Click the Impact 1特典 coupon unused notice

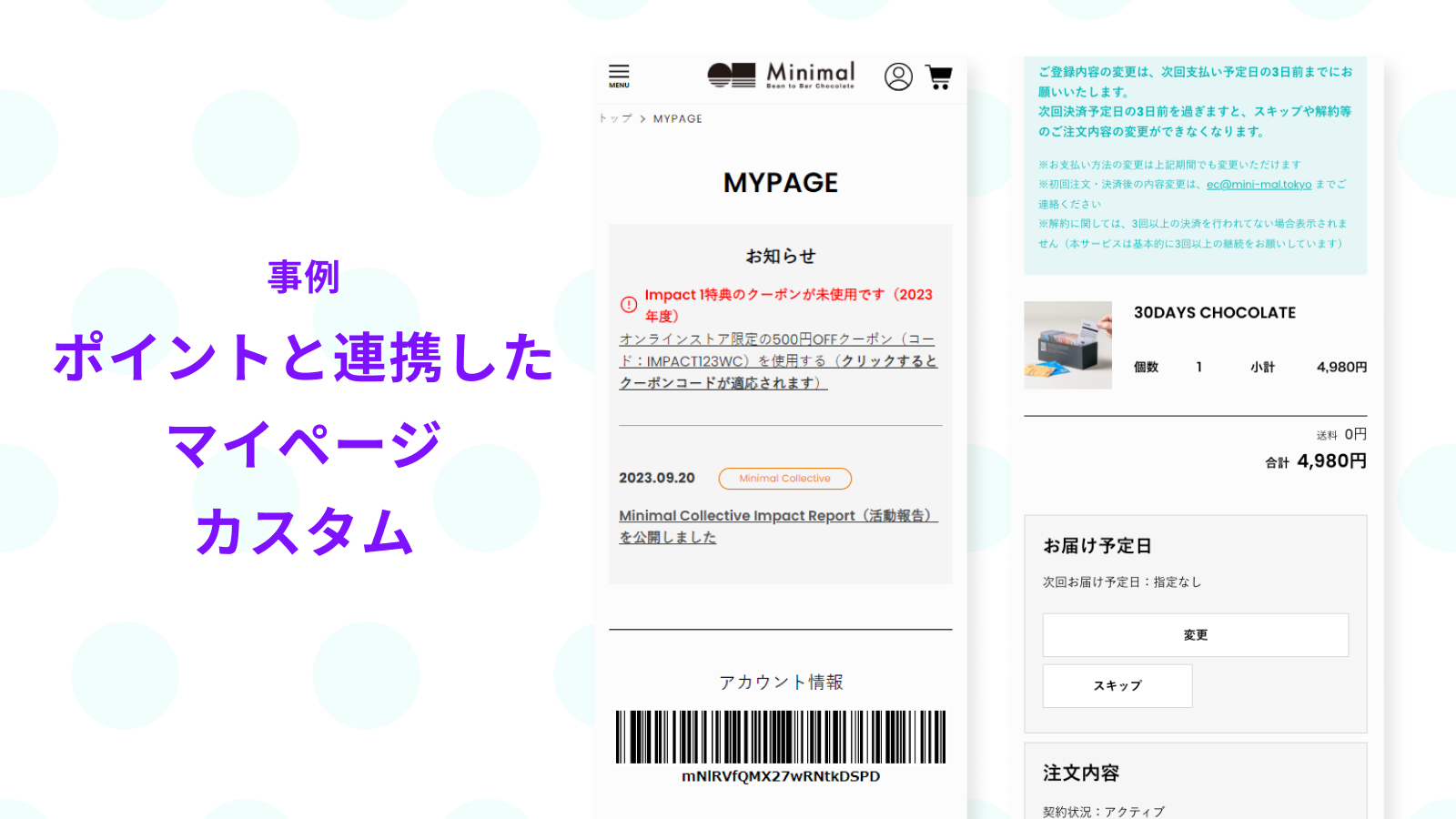click(788, 305)
